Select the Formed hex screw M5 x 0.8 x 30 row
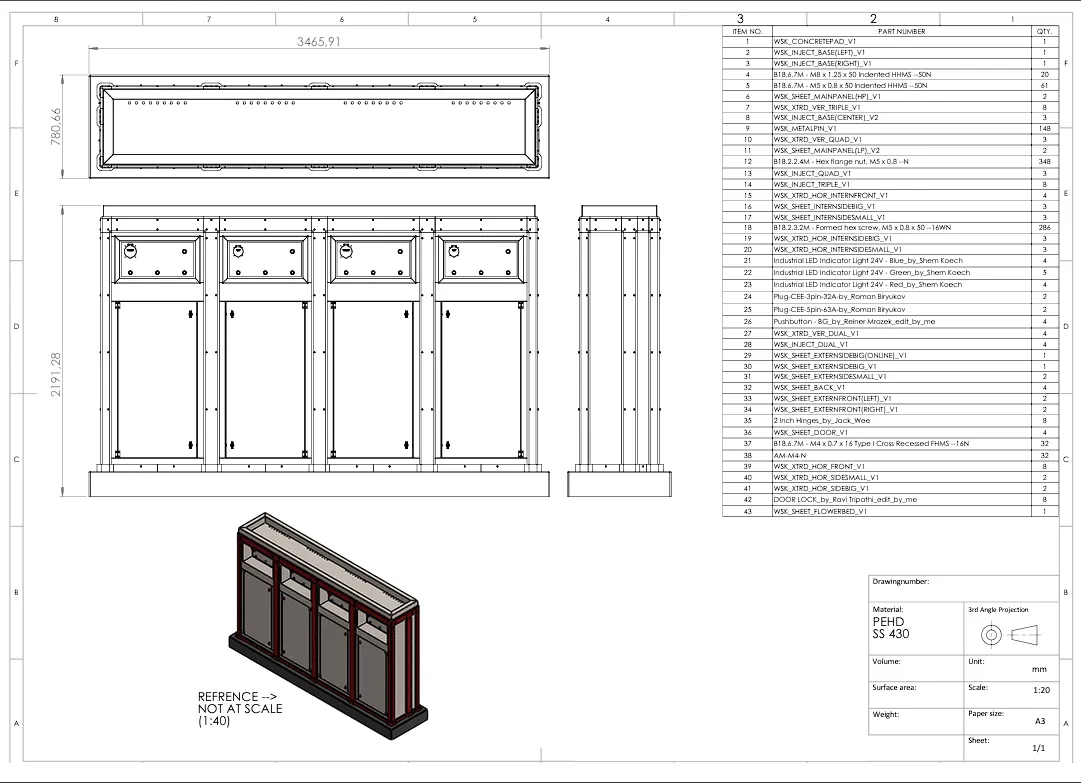The height and width of the screenshot is (783, 1081). pyautogui.click(x=890, y=227)
